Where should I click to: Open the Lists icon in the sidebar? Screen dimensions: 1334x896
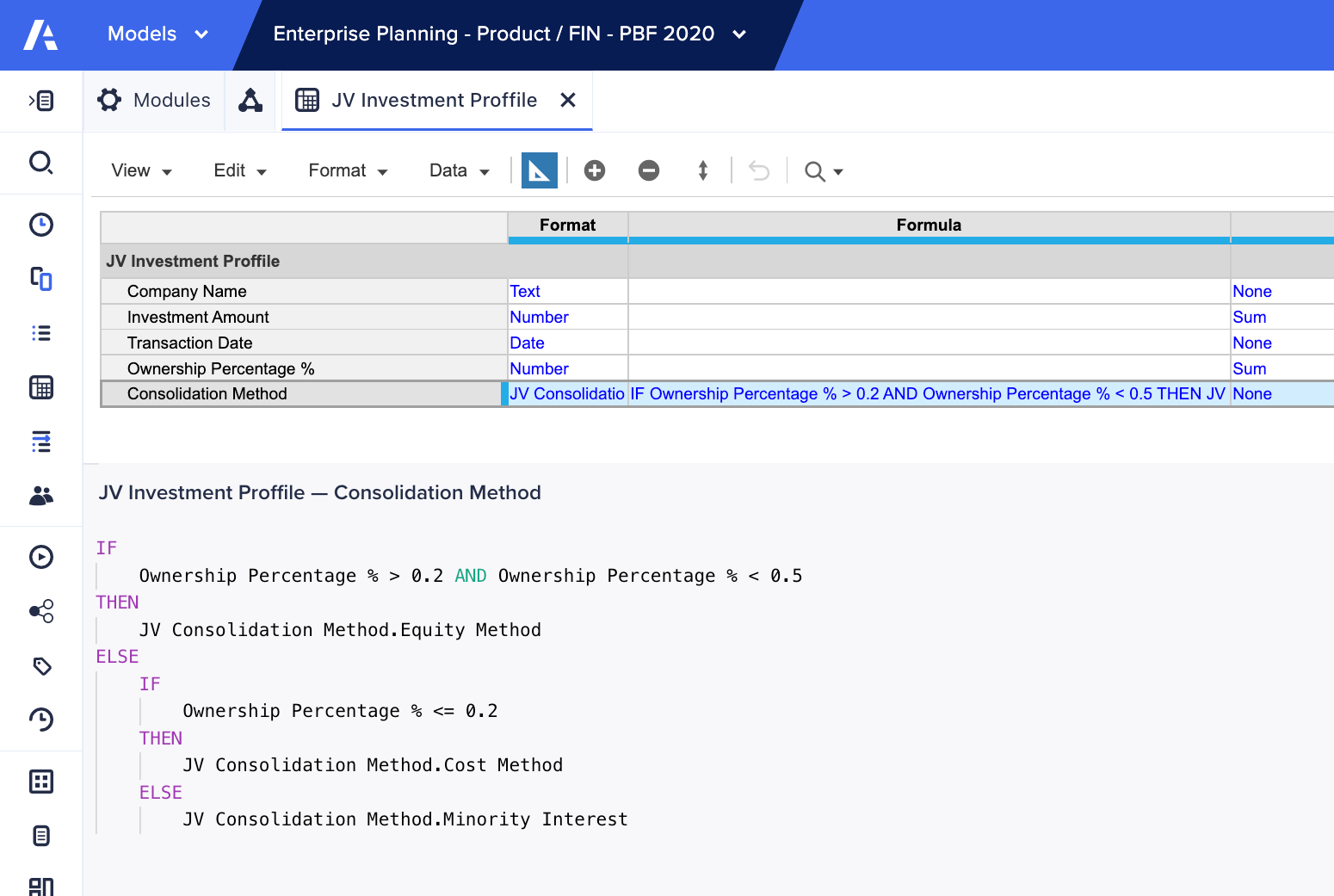41,333
